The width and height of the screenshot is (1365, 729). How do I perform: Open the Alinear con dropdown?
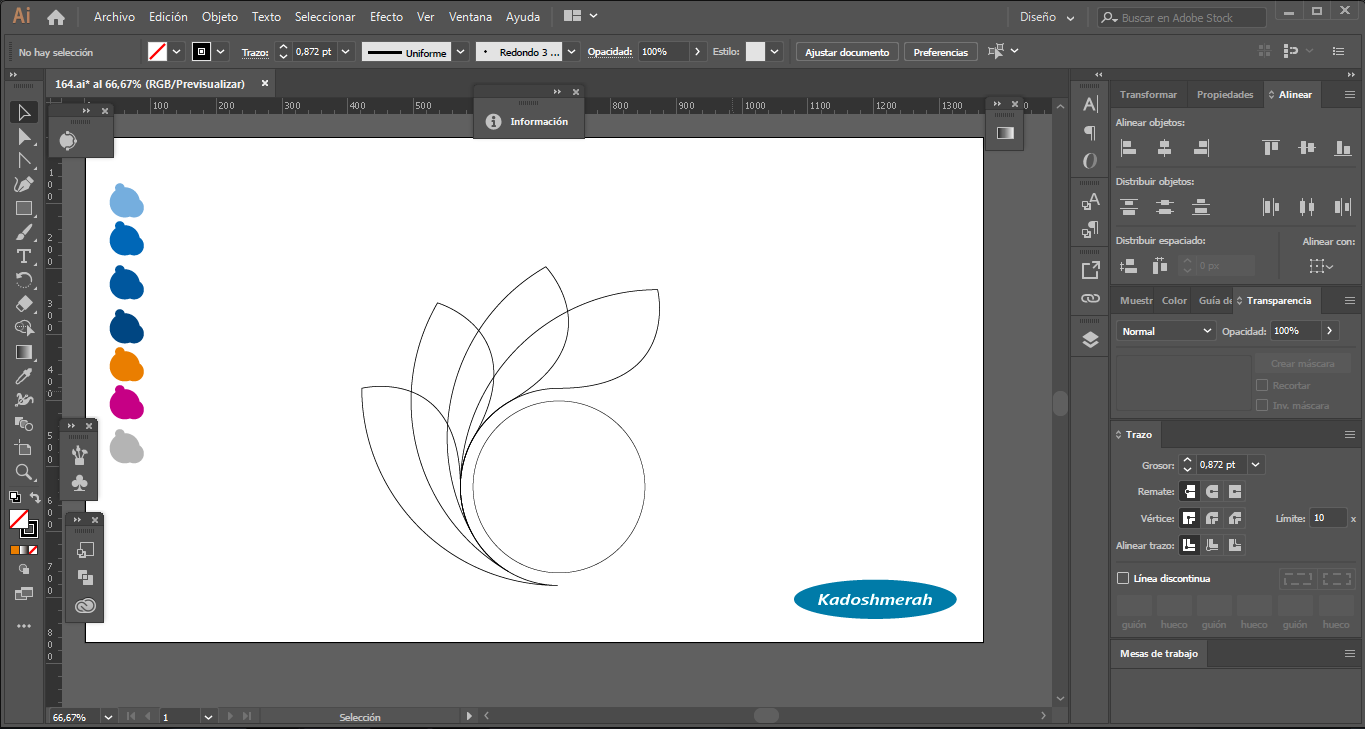pos(1321,266)
